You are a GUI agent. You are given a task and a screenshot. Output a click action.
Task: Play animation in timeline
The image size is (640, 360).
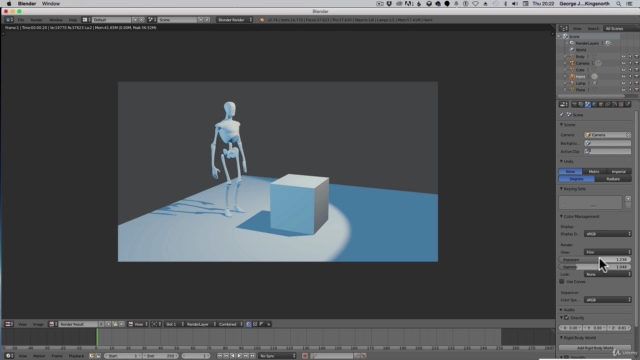pyautogui.click(x=240, y=356)
